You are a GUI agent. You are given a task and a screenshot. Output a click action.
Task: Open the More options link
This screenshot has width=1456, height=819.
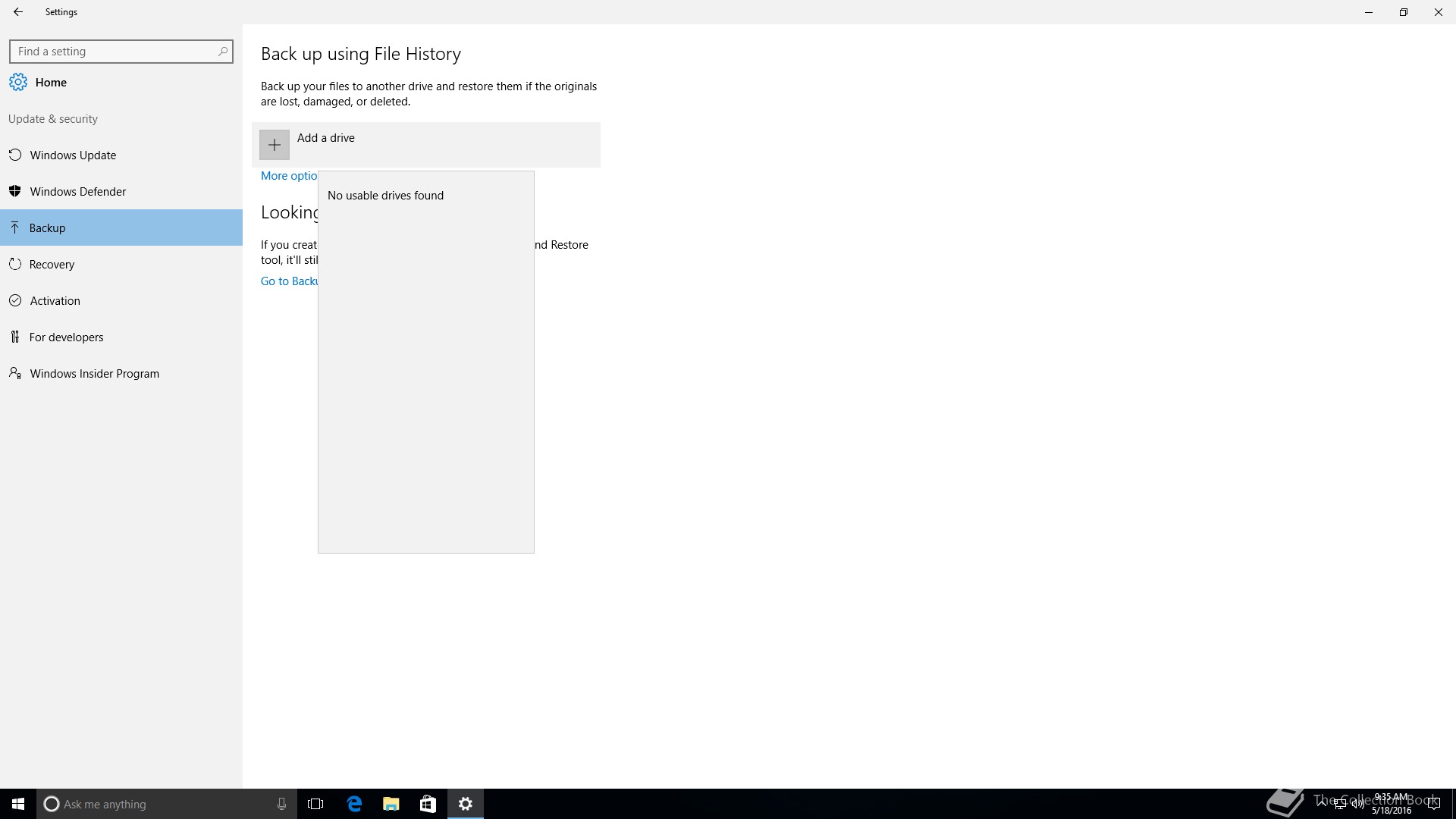tap(289, 176)
